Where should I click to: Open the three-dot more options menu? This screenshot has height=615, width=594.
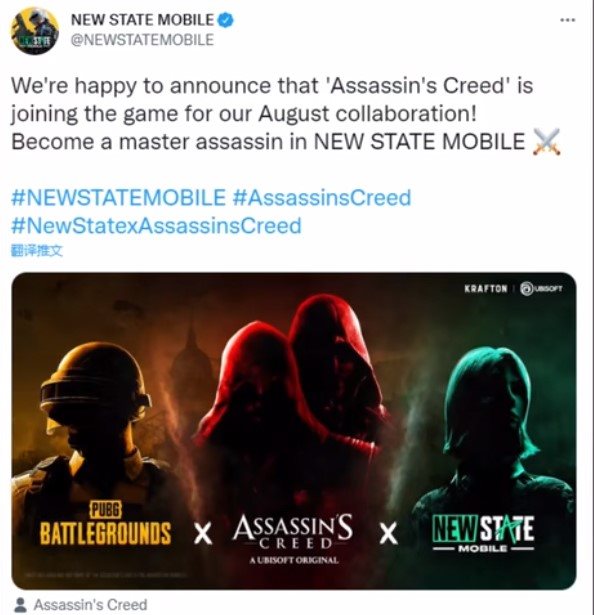pos(567,20)
